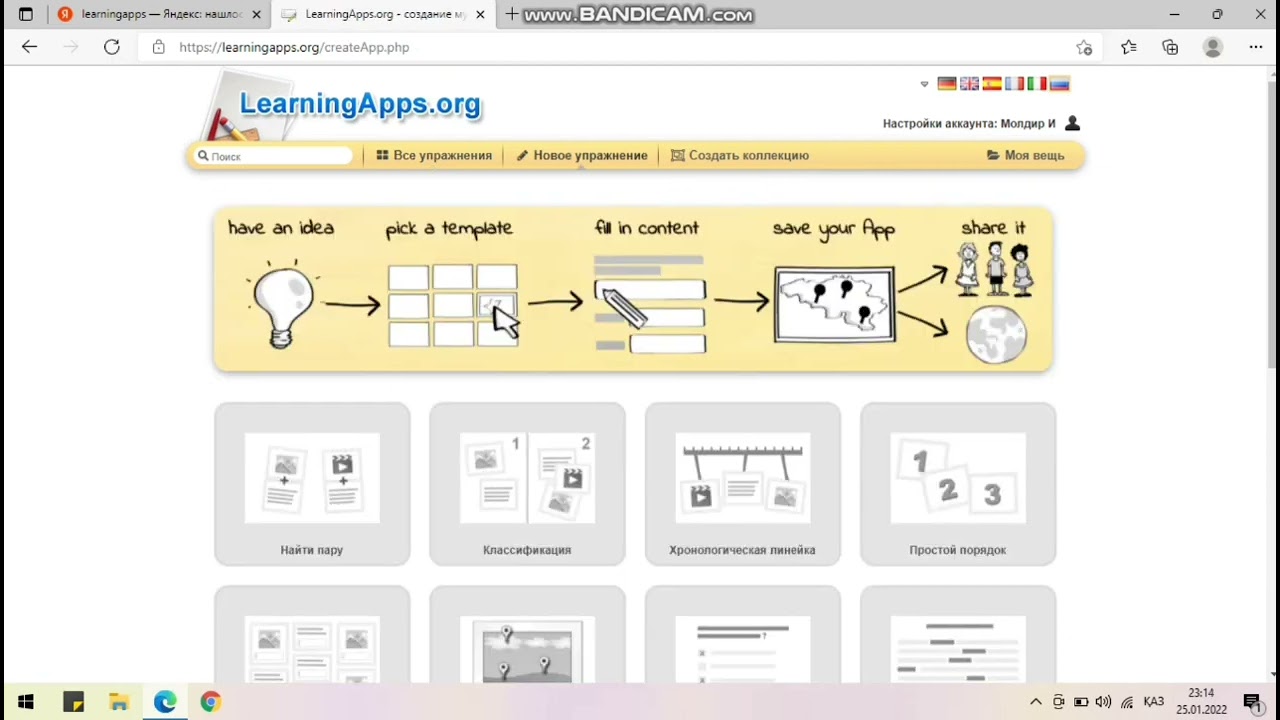
Task: Open Google Chrome from taskbar
Action: [x=210, y=702]
